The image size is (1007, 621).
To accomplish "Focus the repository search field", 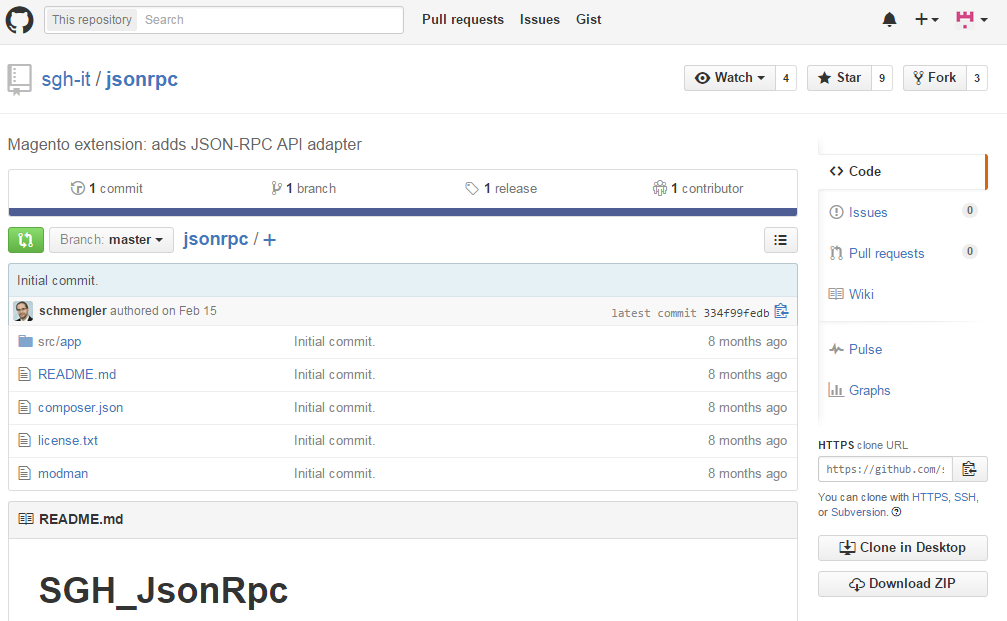I will 268,20.
